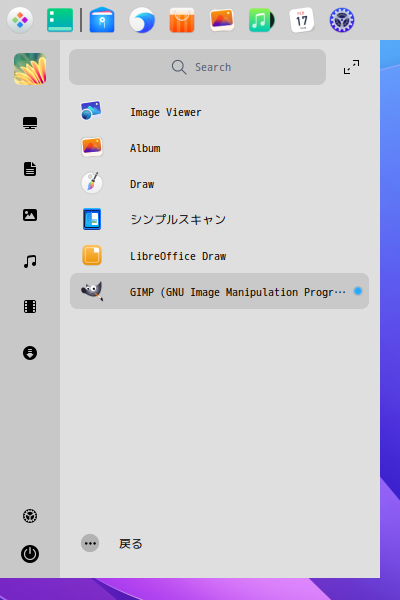Screen dimensions: 400x600
Task: Open シンプルスキャン scanner app
Action: coord(219,219)
